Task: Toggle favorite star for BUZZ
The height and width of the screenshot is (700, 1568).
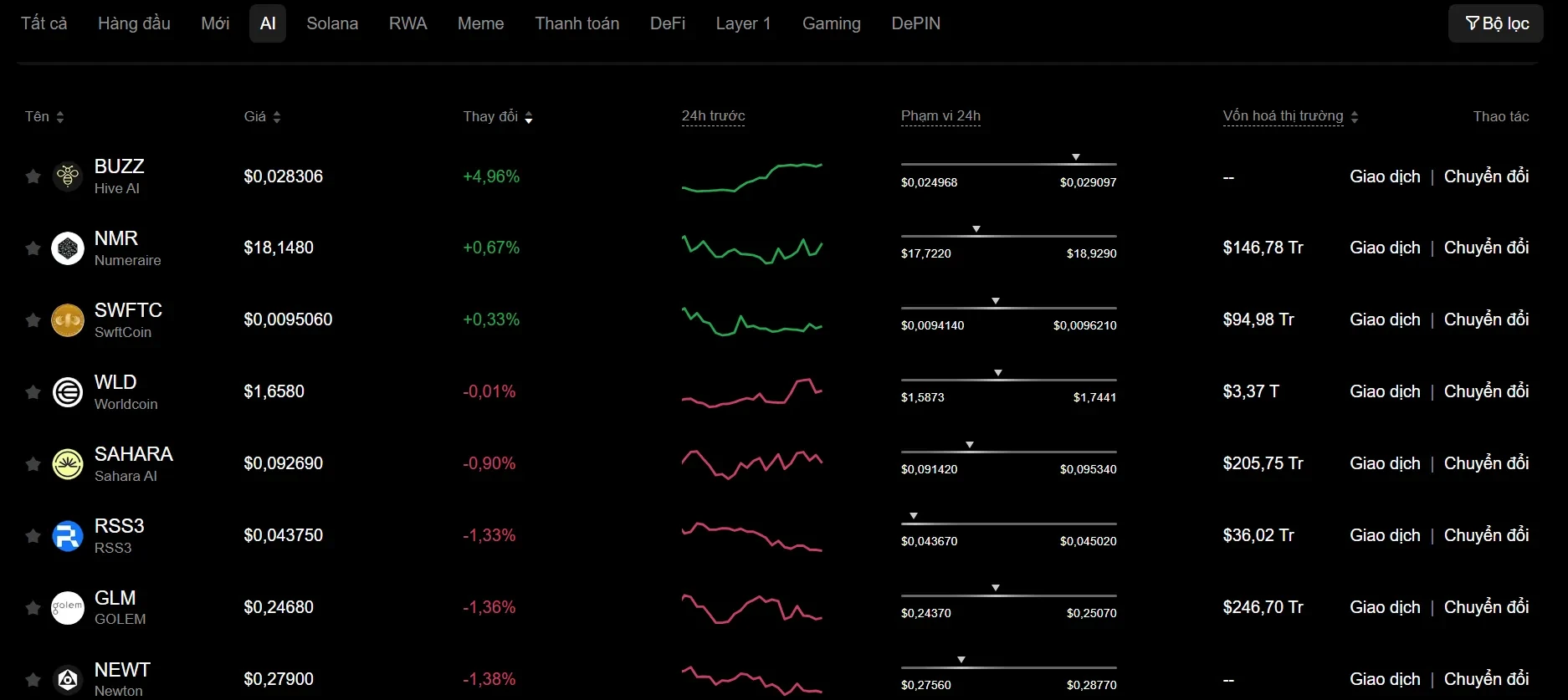Action: [33, 176]
